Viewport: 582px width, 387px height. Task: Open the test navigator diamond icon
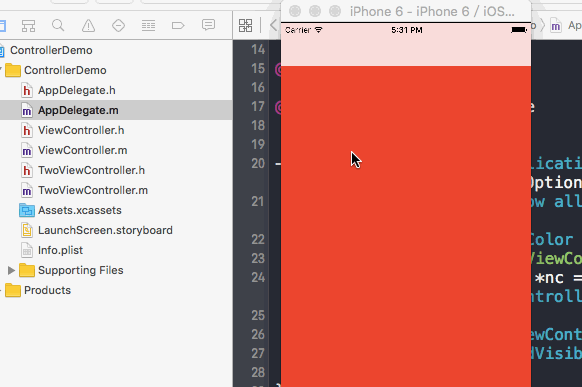(118, 26)
